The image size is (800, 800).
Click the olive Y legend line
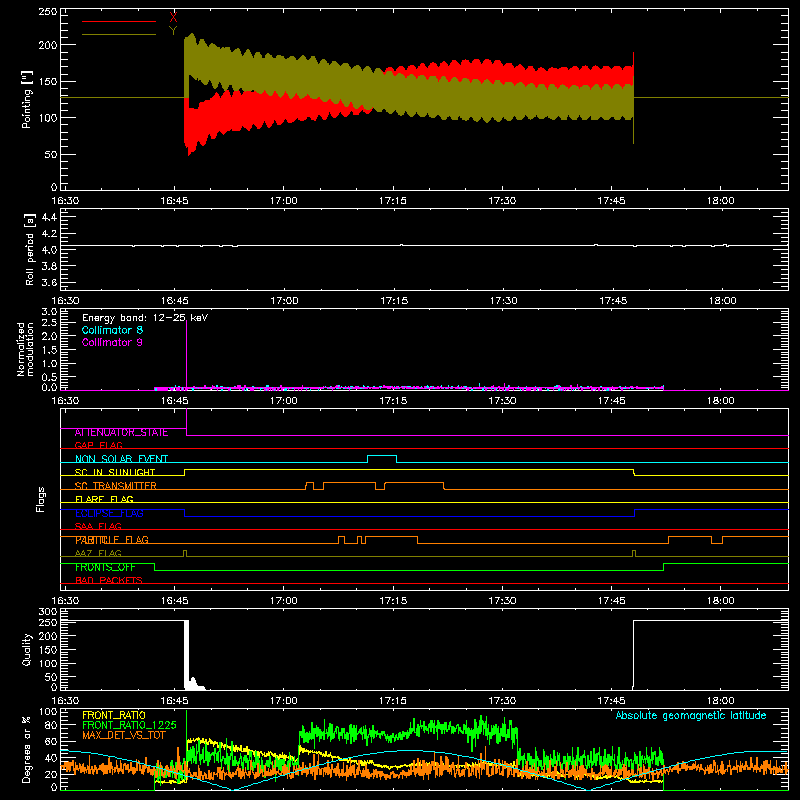pos(119,35)
